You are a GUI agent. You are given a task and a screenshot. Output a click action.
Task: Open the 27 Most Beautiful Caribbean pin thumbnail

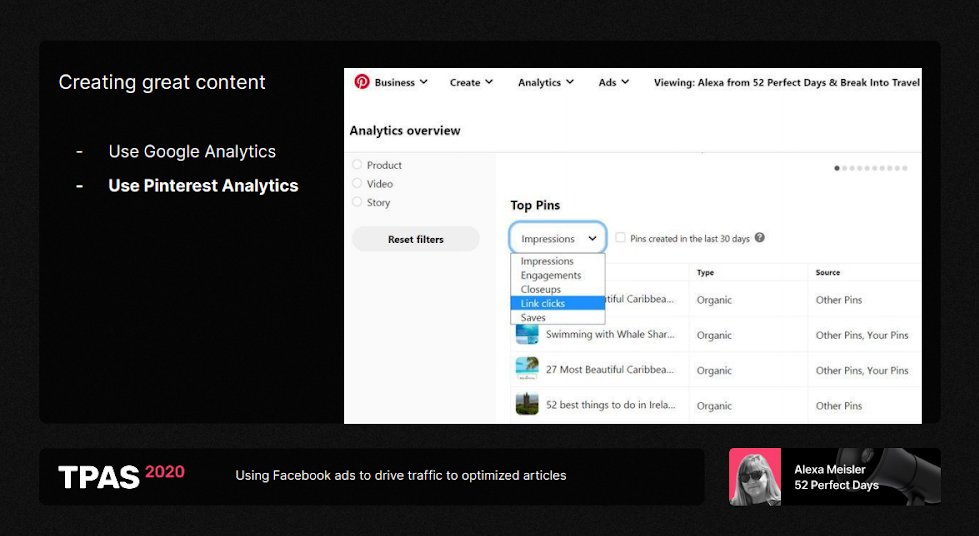click(x=527, y=370)
